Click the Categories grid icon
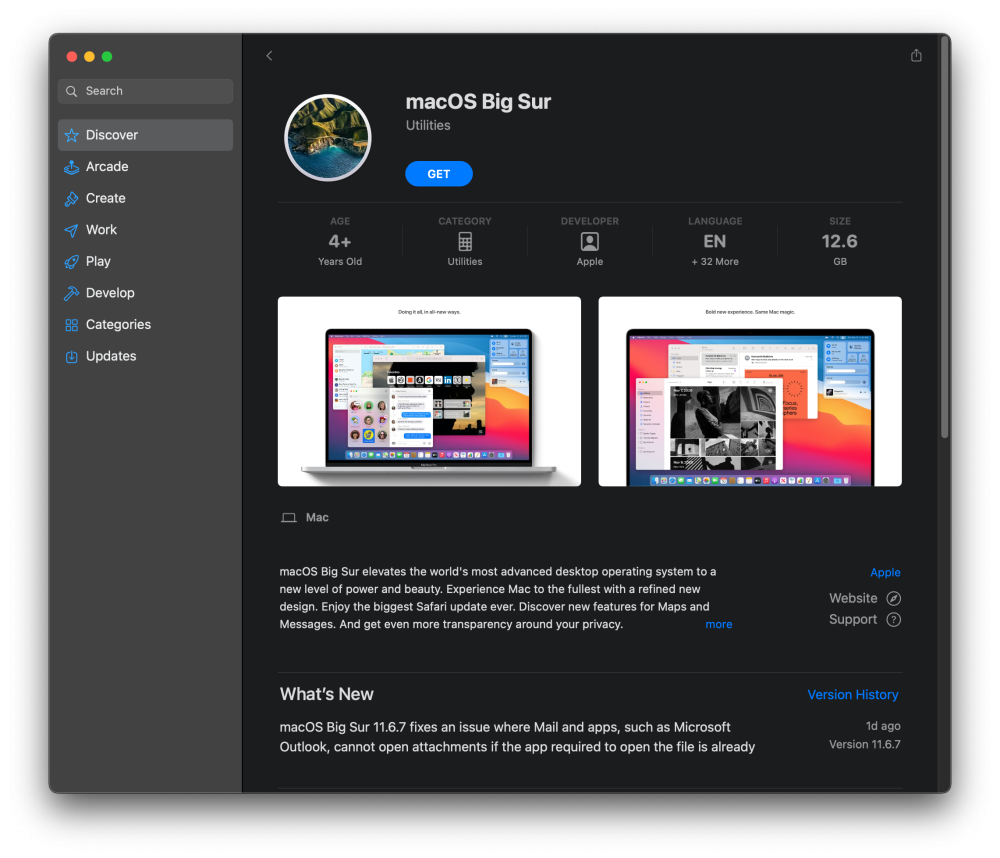This screenshot has height=858, width=1000. (71, 325)
